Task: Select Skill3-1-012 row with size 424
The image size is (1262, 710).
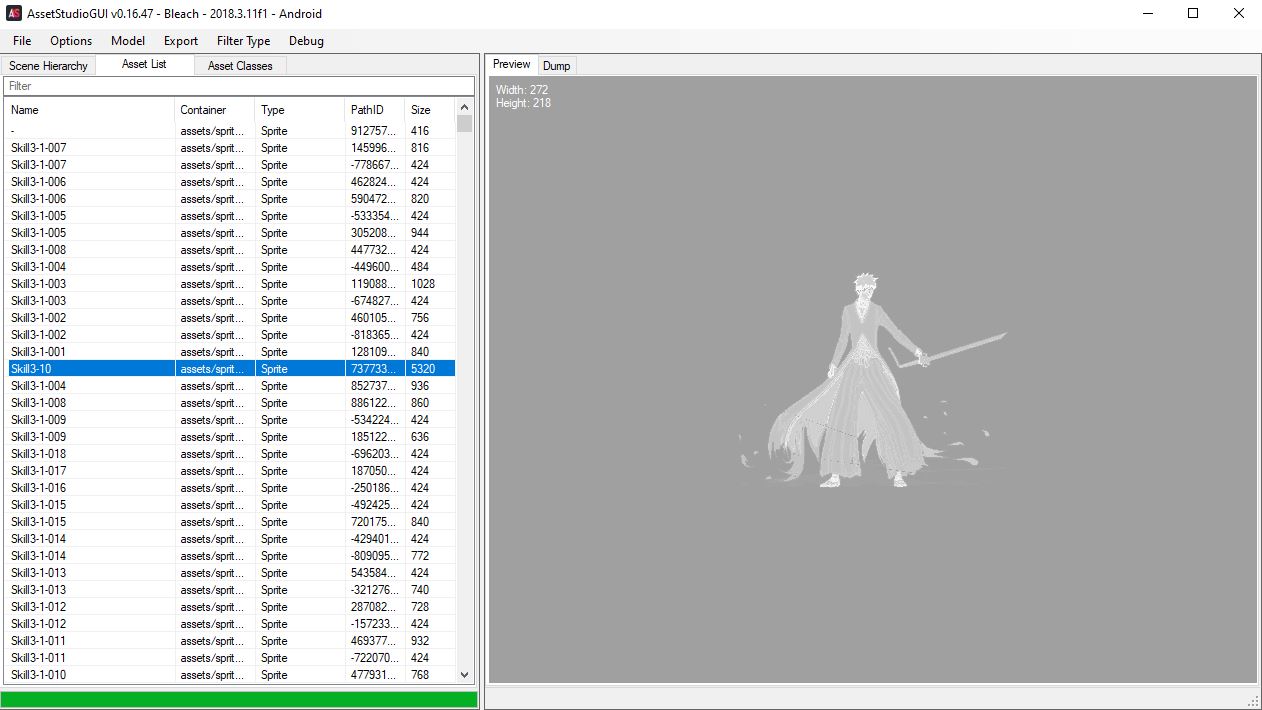Action: tap(231, 624)
